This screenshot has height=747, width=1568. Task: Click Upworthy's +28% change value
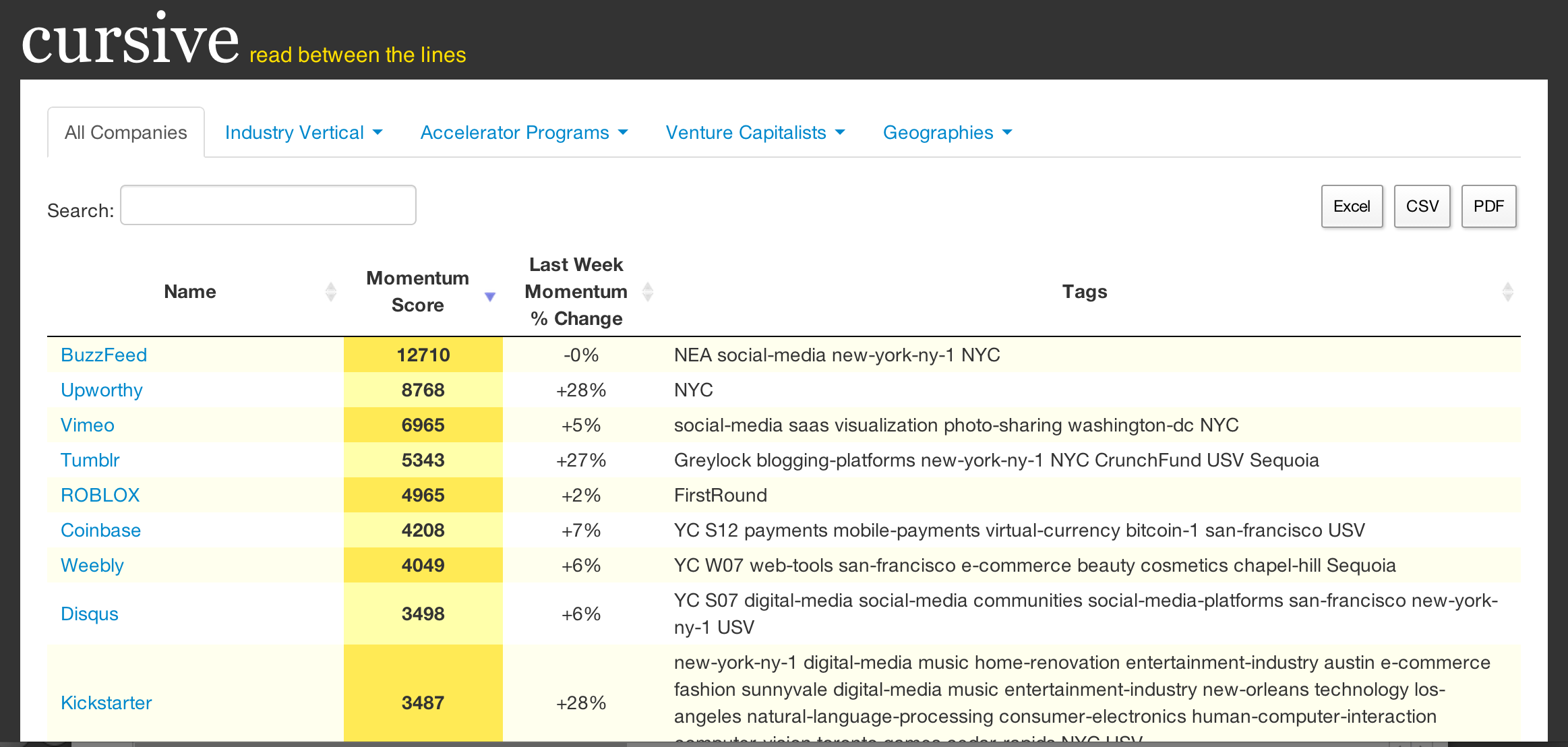click(x=581, y=390)
